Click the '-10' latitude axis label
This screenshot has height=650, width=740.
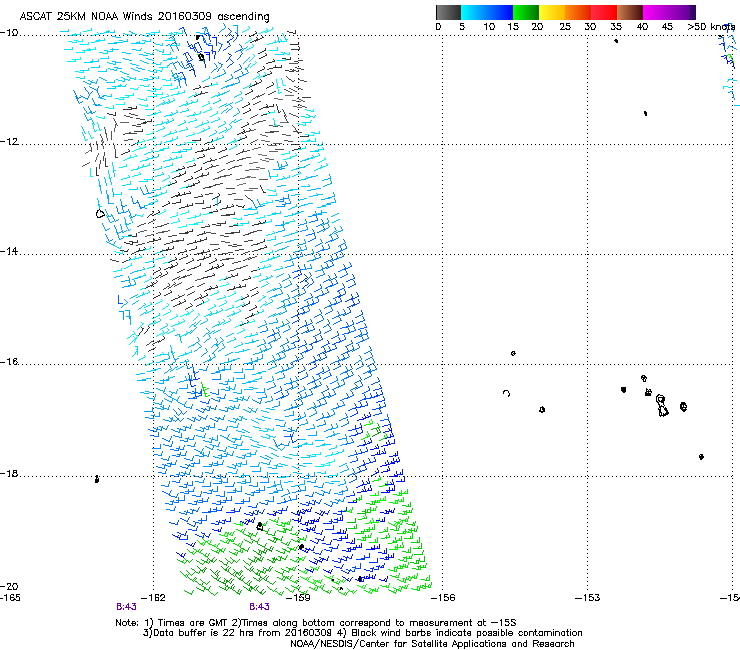coord(9,33)
